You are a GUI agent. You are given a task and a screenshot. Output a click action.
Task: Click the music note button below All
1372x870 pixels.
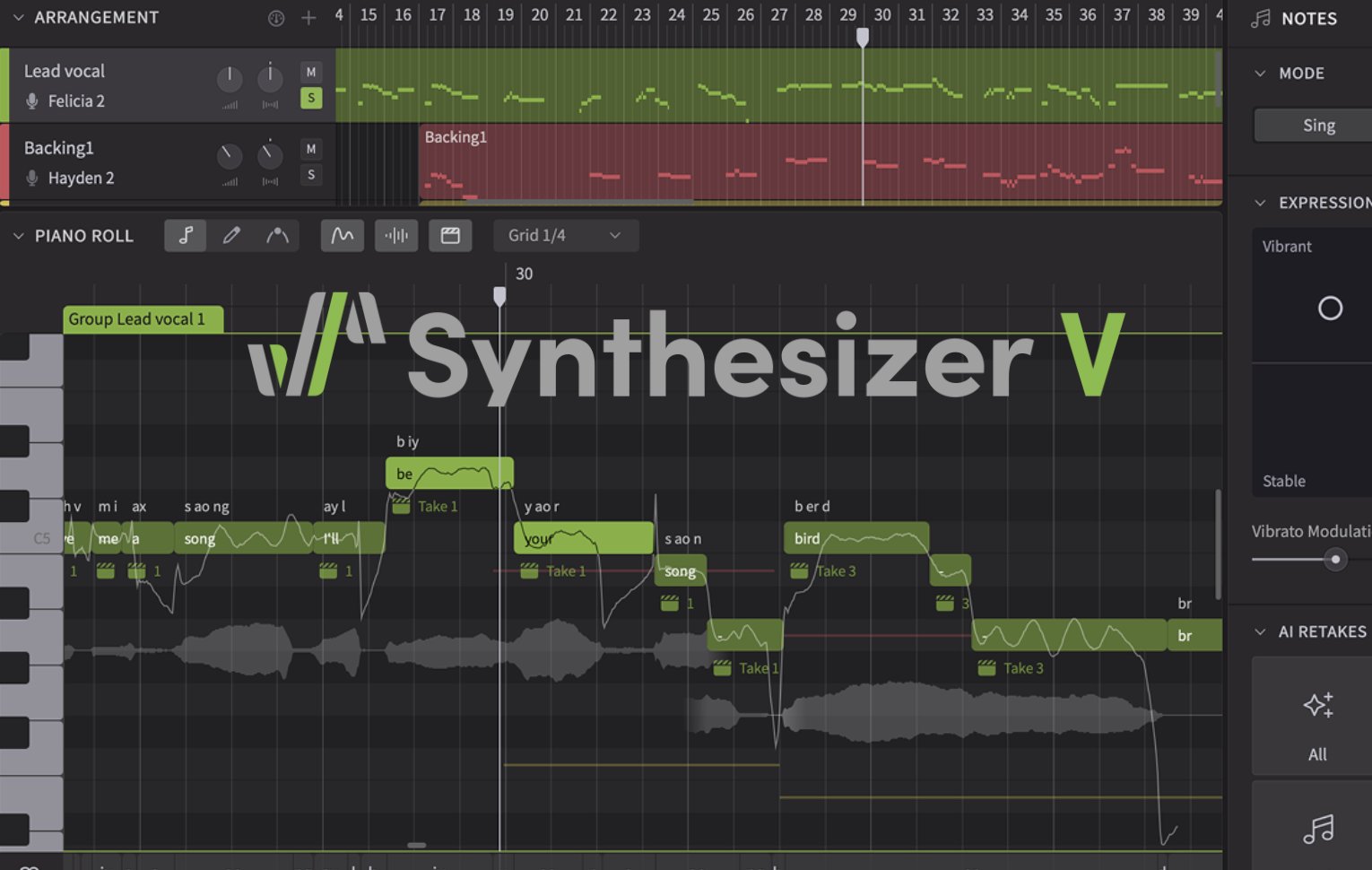point(1318,829)
